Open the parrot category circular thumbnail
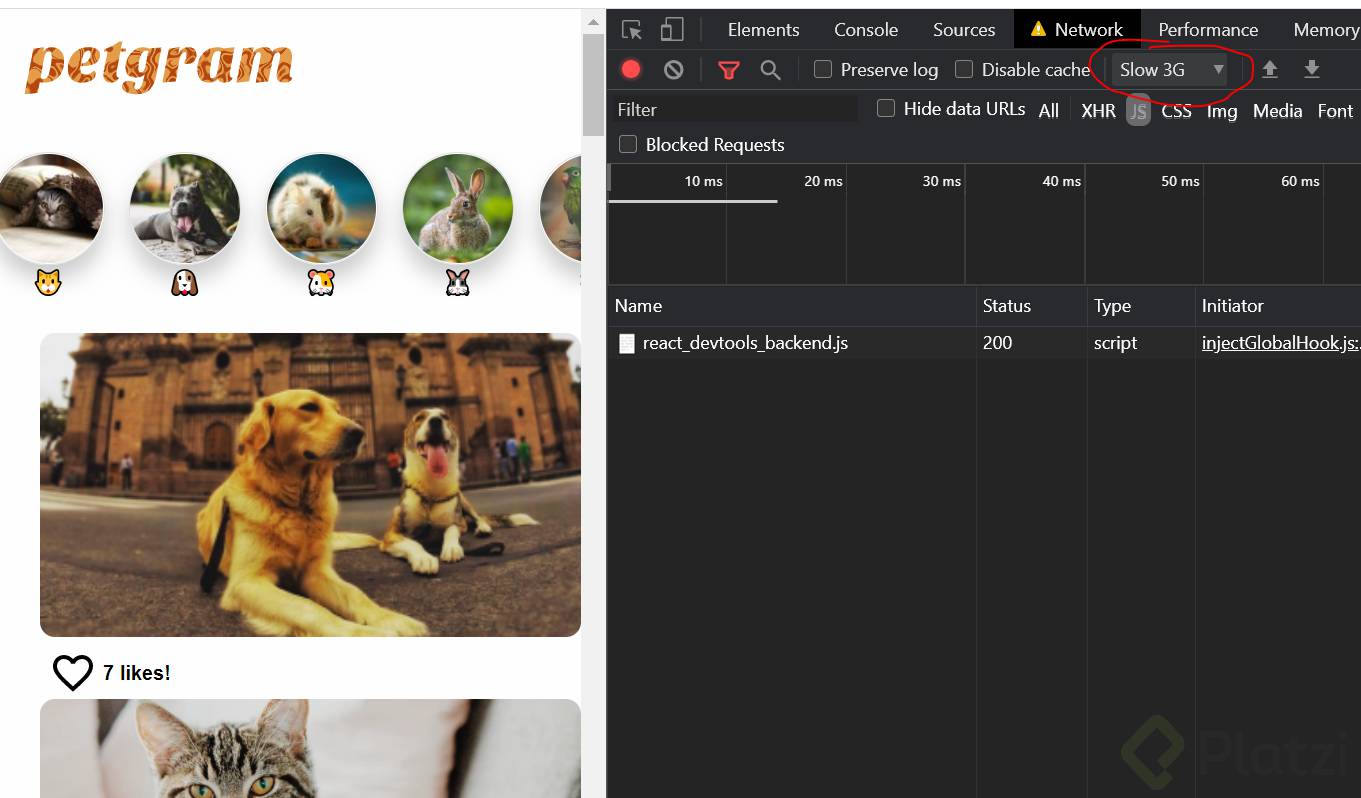Image resolution: width=1361 pixels, height=798 pixels. coord(561,208)
